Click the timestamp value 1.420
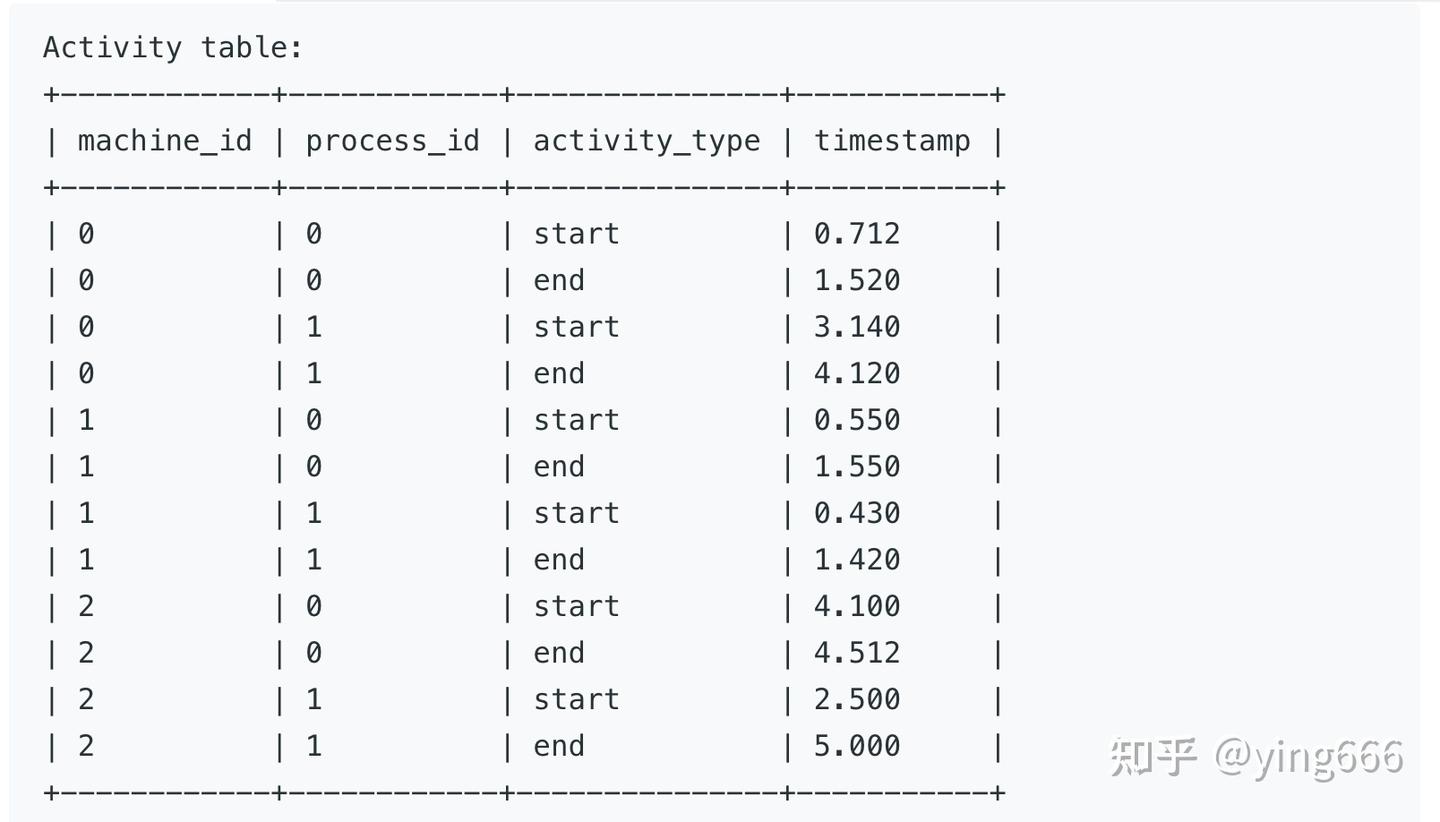Image resolution: width=1440 pixels, height=822 pixels. 857,559
